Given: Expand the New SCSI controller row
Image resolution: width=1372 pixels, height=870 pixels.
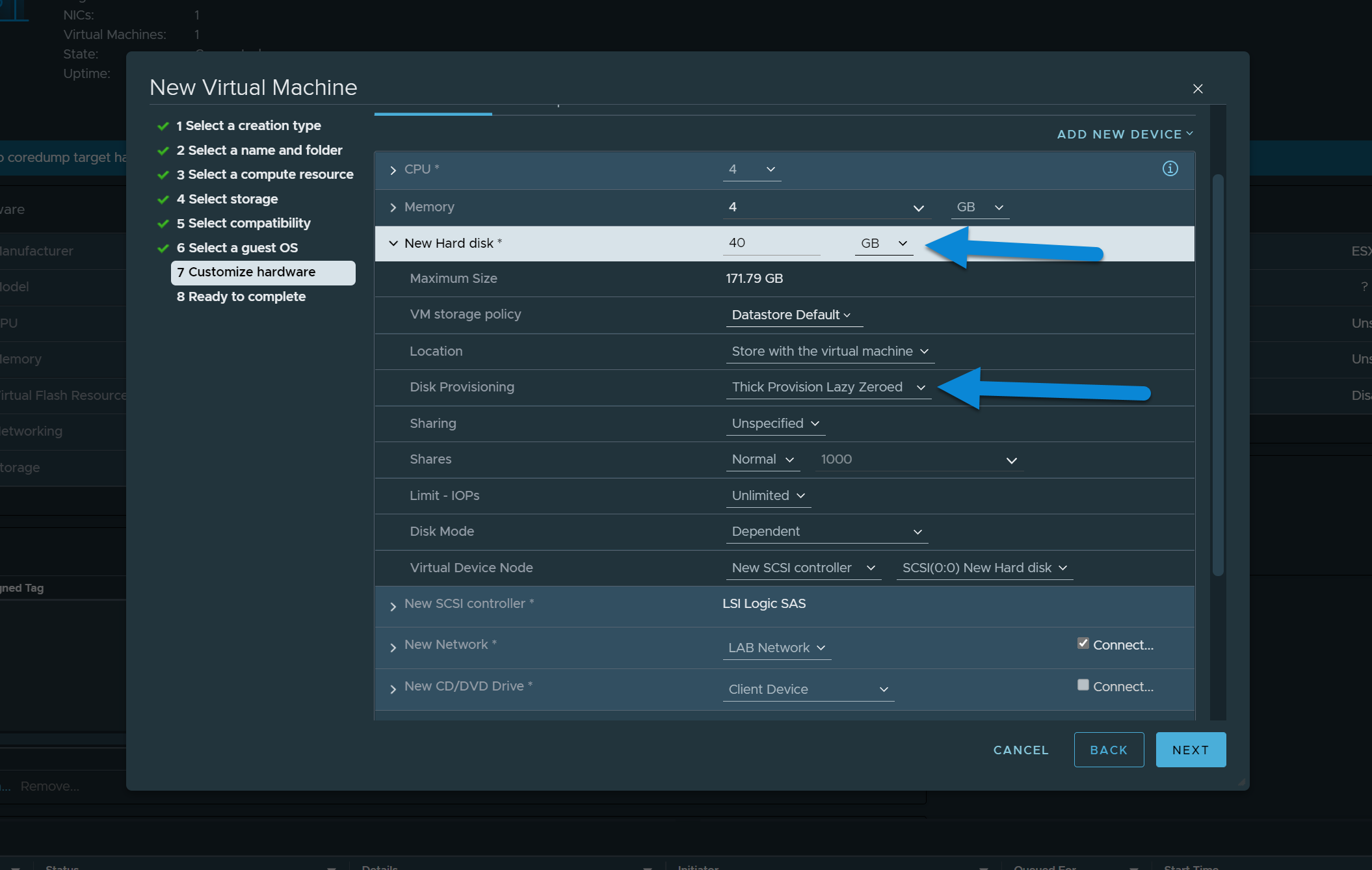Looking at the screenshot, I should coord(393,607).
